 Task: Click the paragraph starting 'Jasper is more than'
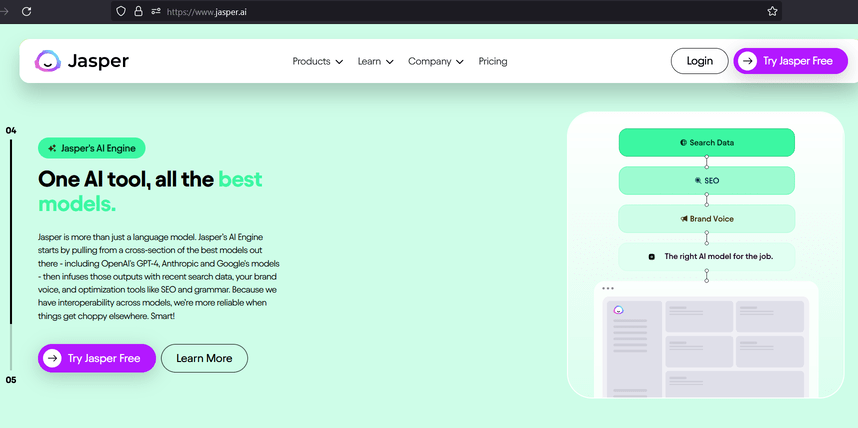(159, 276)
